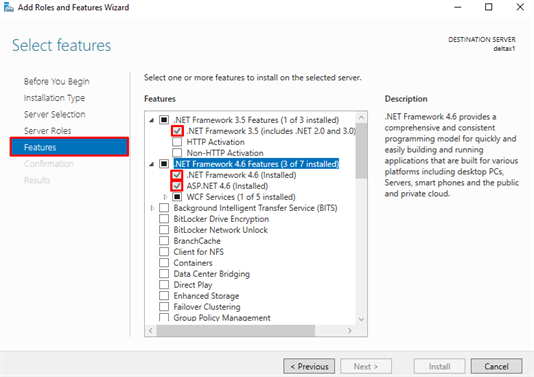Expand the WCF Services node
Viewport: 534px width, 377px height.
[165, 197]
